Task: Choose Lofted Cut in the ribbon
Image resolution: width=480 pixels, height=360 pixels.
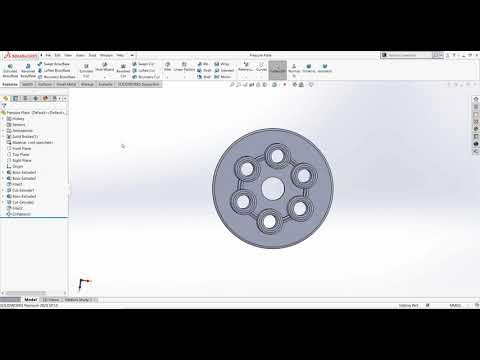Action: tap(143, 70)
